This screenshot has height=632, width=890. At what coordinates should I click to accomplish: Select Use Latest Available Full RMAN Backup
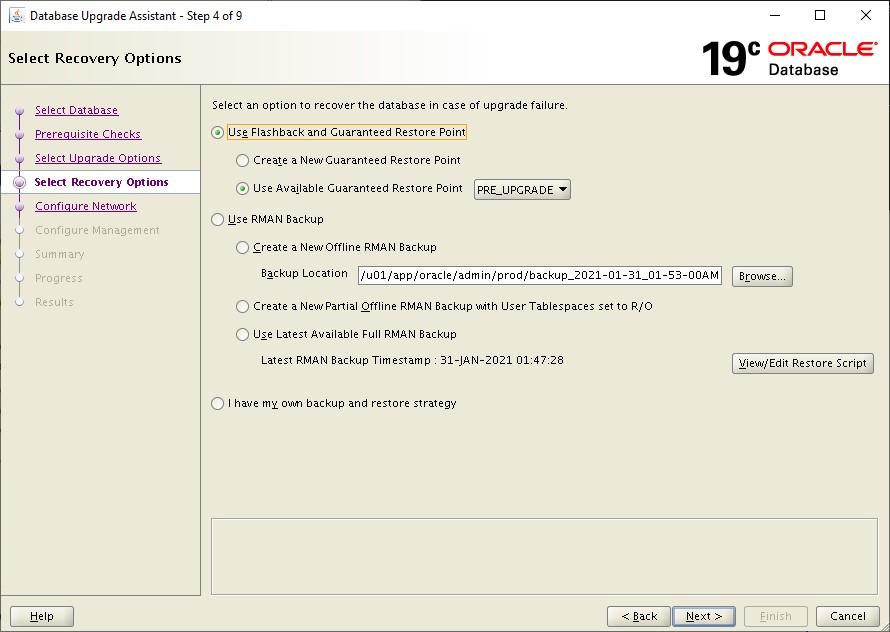click(241, 334)
